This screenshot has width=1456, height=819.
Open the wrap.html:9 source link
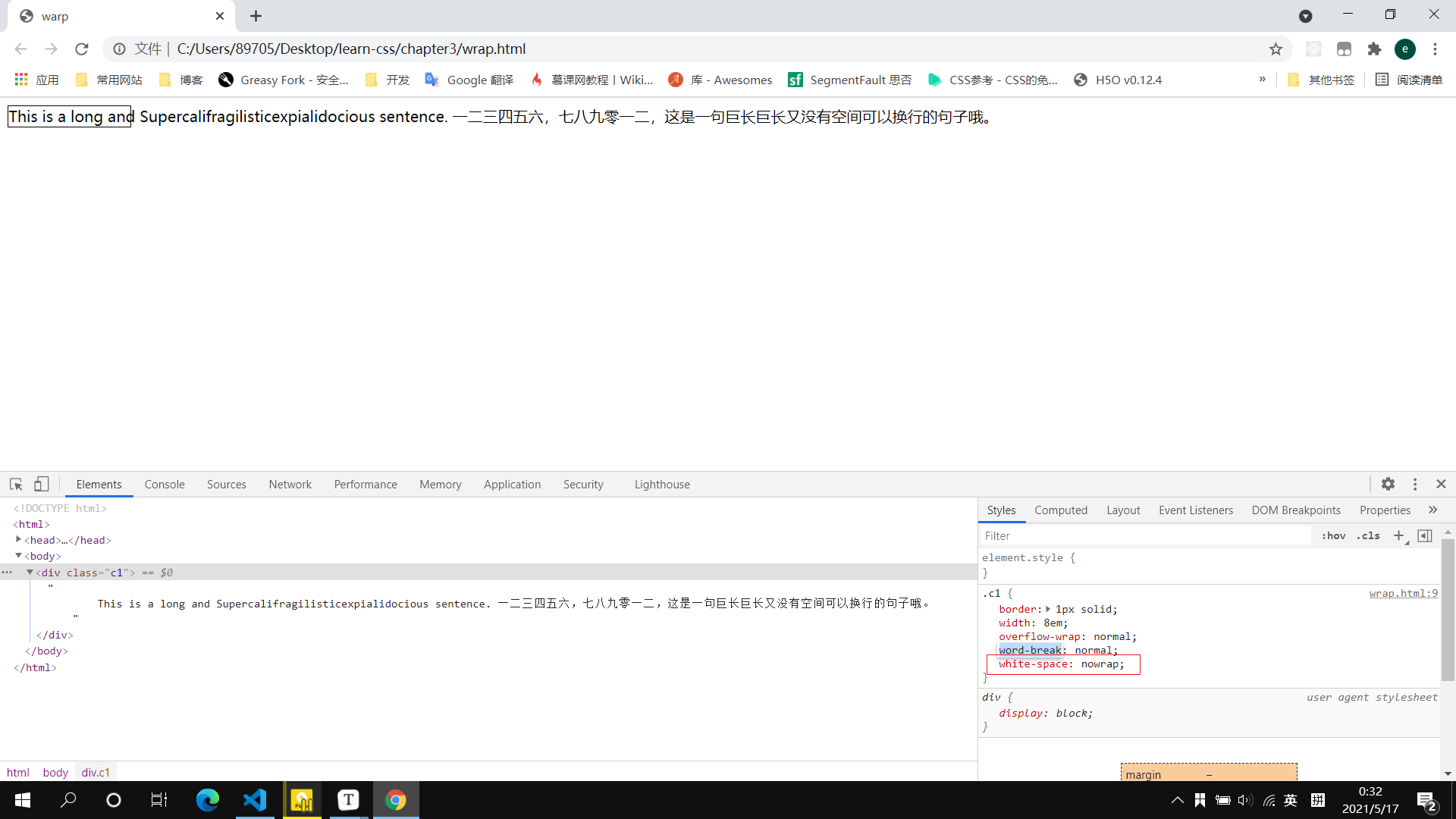1403,593
